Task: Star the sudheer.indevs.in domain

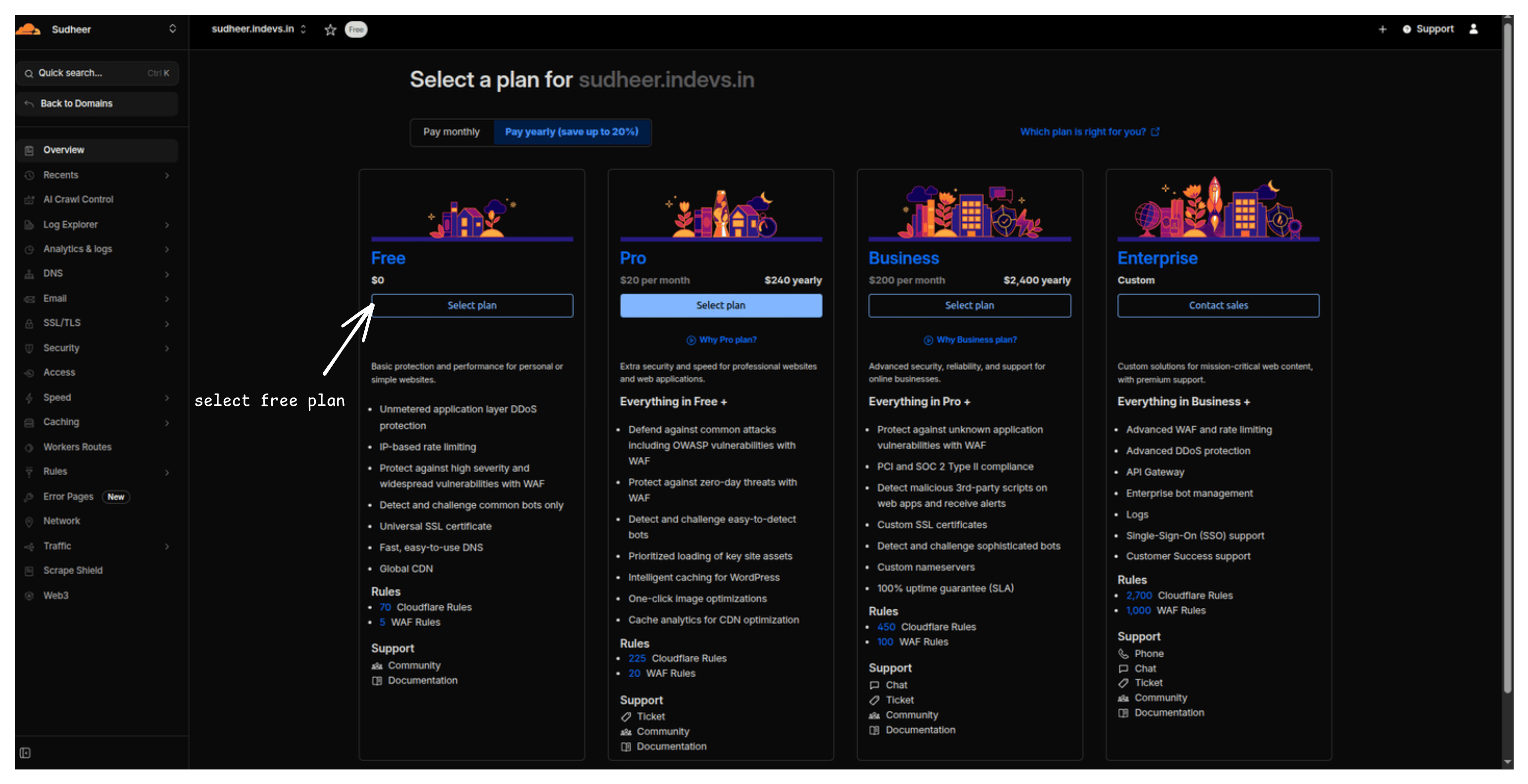Action: point(330,30)
